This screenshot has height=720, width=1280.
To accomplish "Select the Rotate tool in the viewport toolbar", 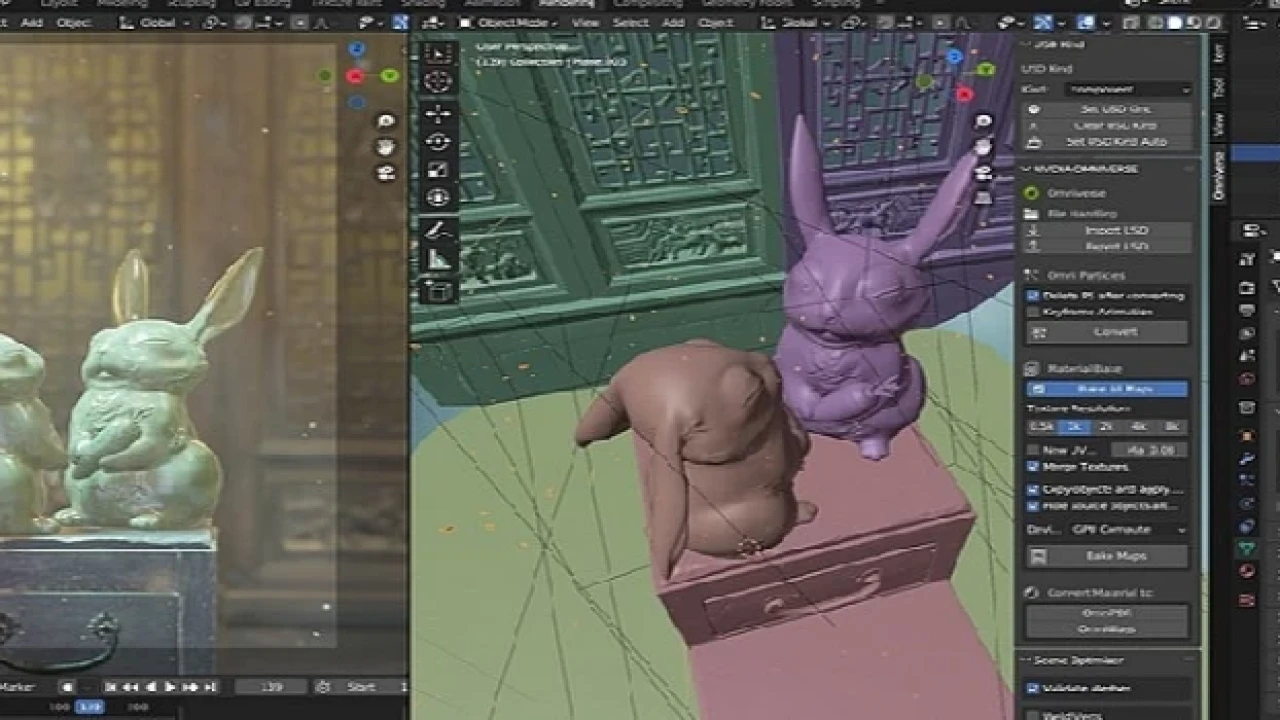I will pos(438,142).
